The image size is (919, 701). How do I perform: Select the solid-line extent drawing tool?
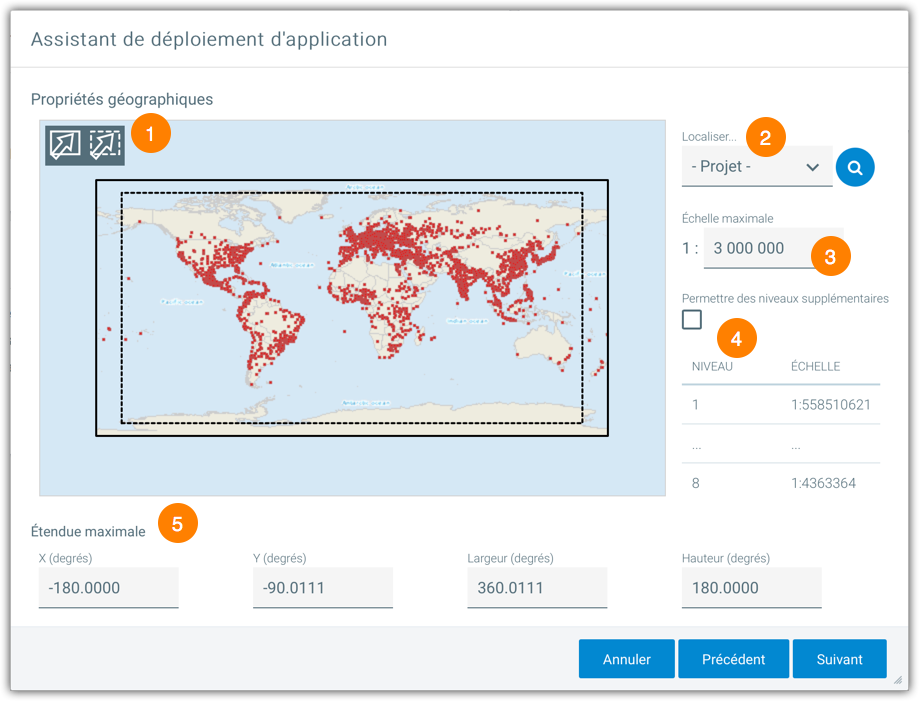point(65,144)
